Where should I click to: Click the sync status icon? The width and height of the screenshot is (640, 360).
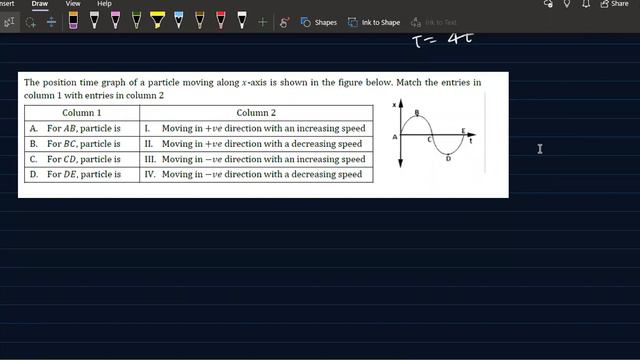click(548, 4)
